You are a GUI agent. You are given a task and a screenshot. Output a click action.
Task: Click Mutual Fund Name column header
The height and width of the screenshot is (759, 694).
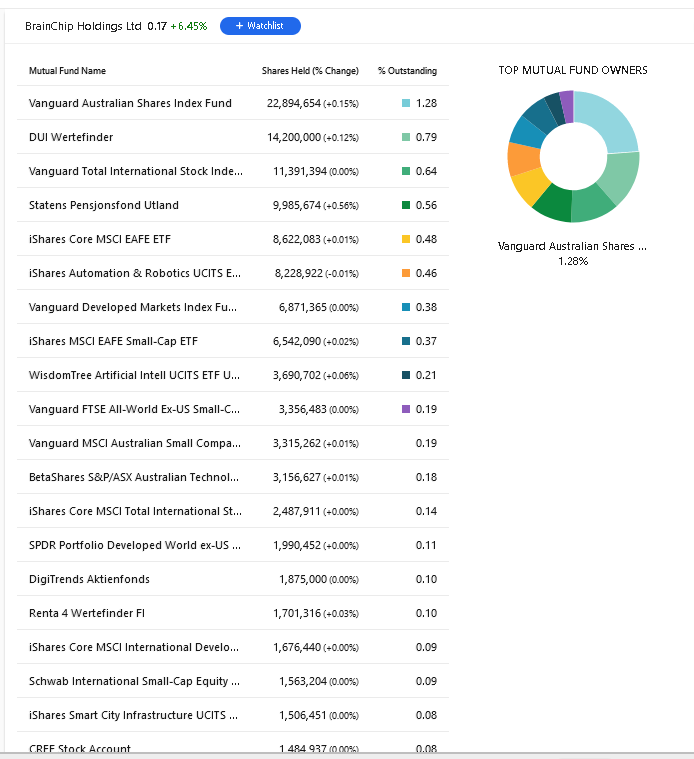(67, 71)
